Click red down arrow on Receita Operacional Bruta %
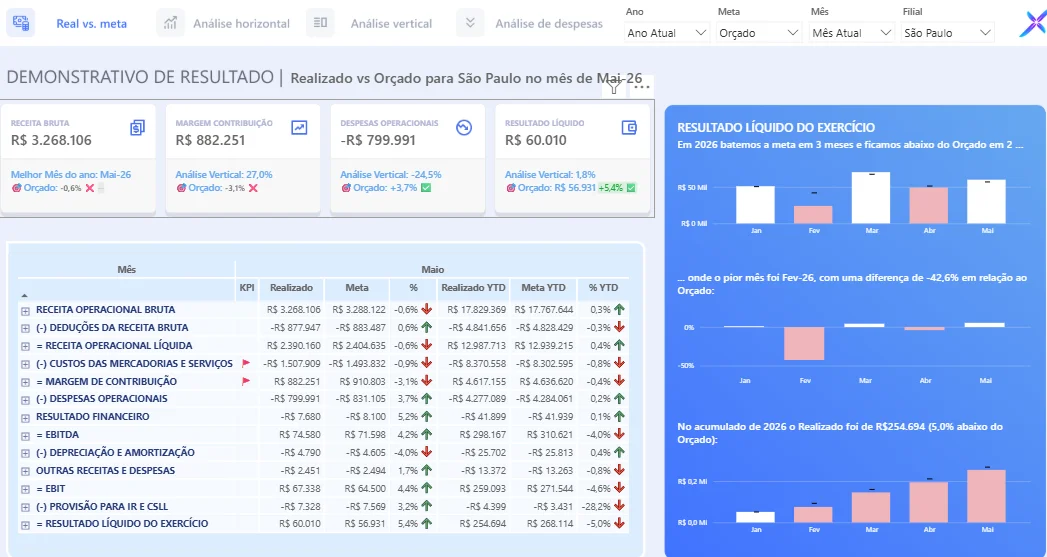This screenshot has width=1047, height=557. click(x=427, y=309)
